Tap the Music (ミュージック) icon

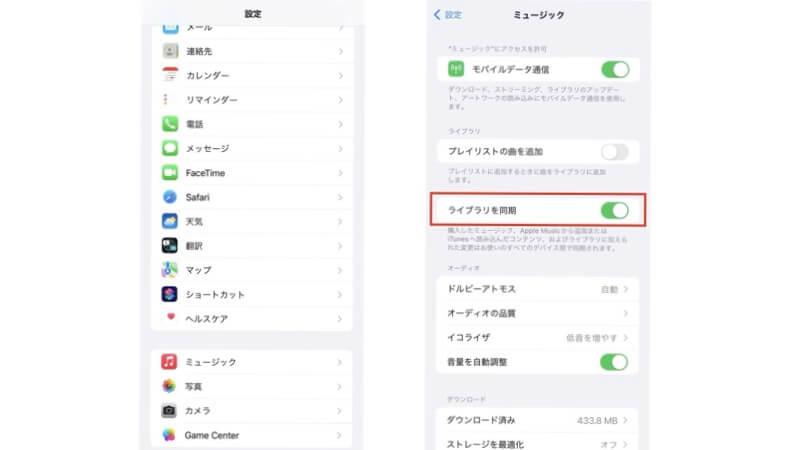(x=169, y=362)
